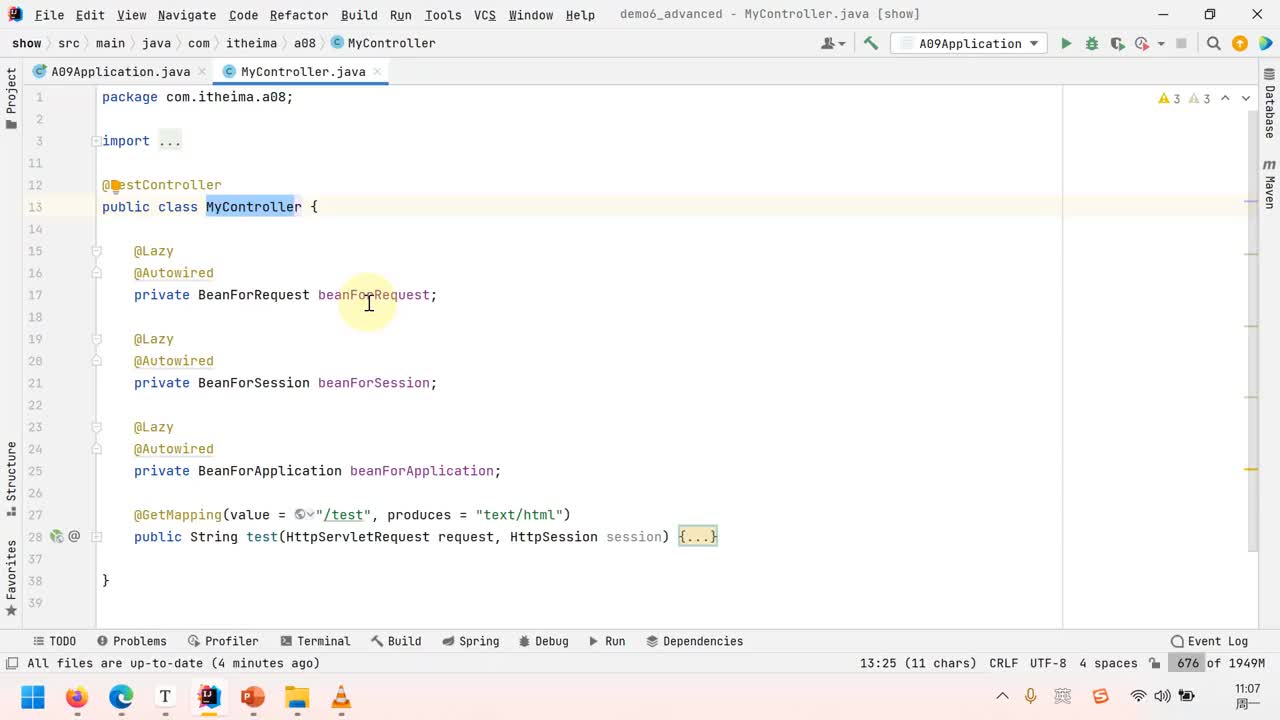This screenshot has width=1280, height=720.
Task: Click the @ mapping gutter icon on line 28
Action: (74, 537)
